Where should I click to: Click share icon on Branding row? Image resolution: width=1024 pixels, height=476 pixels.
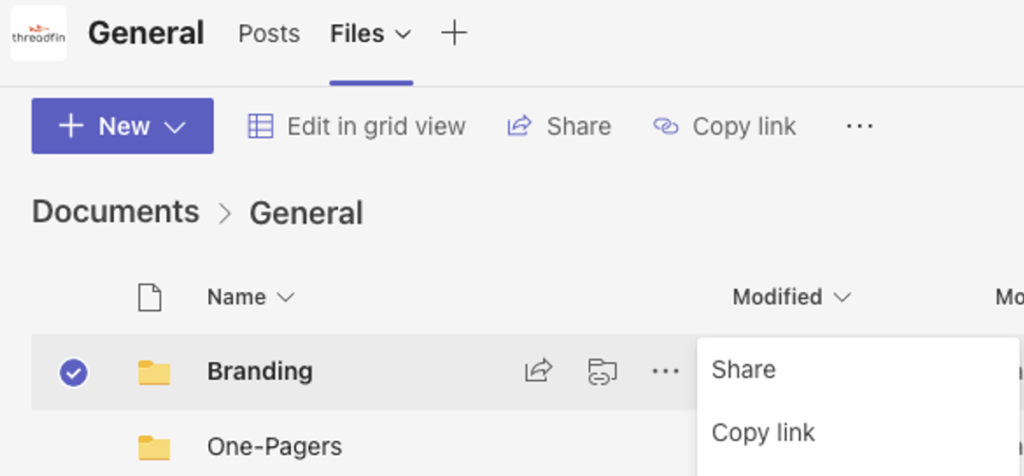[x=539, y=372]
